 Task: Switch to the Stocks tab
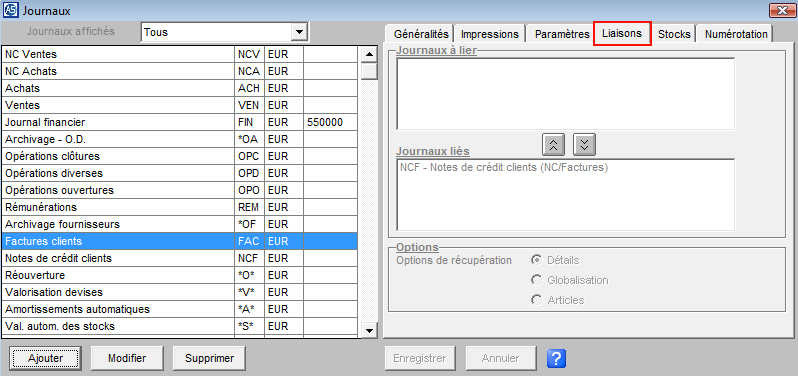[x=674, y=34]
